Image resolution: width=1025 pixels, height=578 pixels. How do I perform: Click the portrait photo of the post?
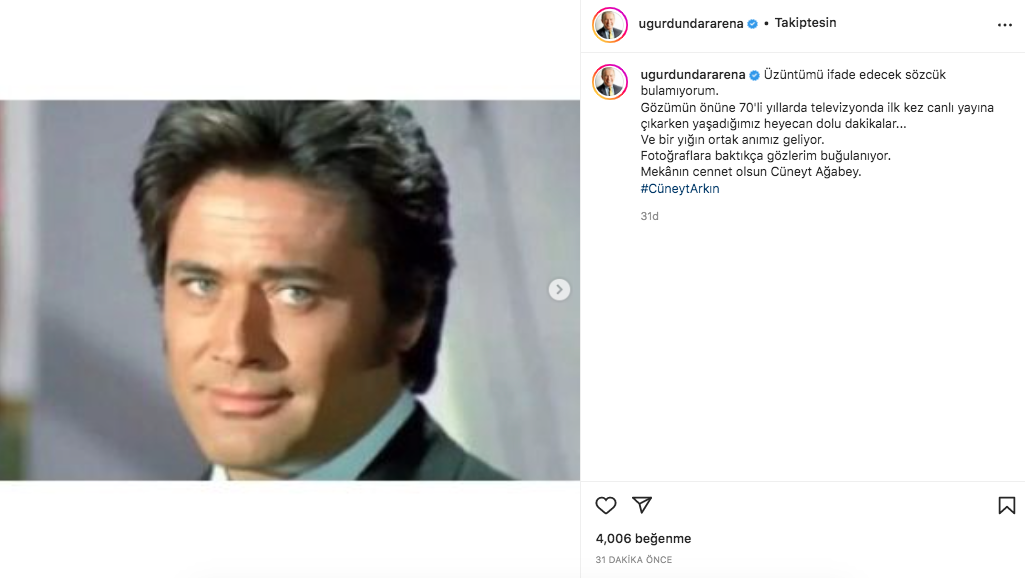point(290,290)
